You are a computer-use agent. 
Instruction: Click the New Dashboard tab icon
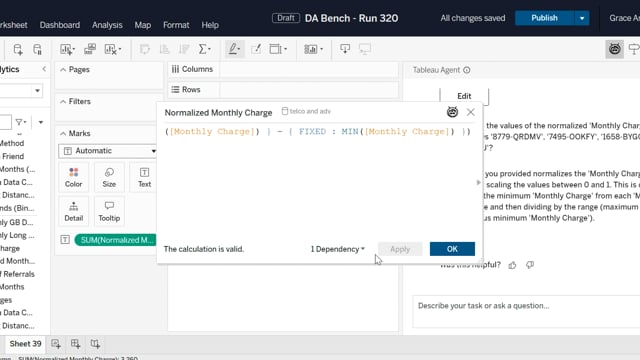click(76, 344)
